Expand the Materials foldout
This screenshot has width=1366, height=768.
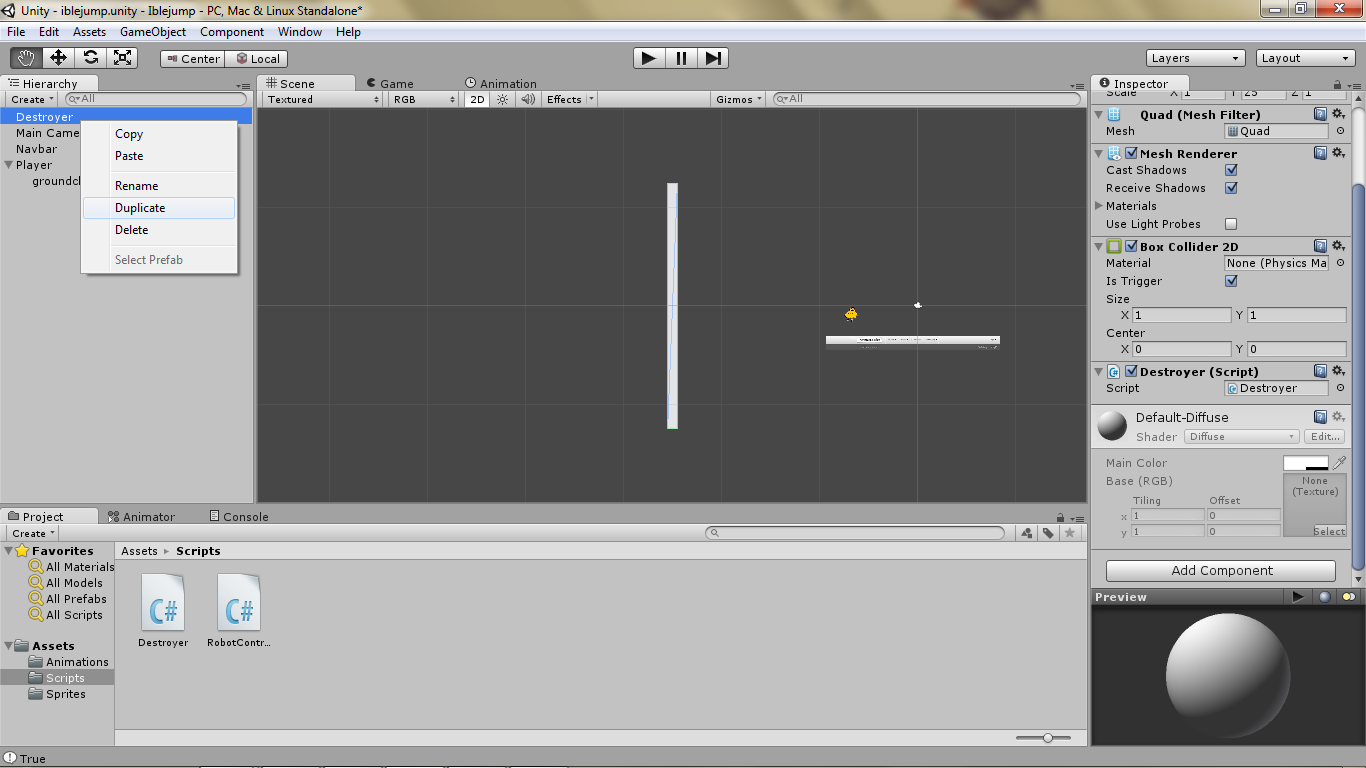click(1100, 206)
